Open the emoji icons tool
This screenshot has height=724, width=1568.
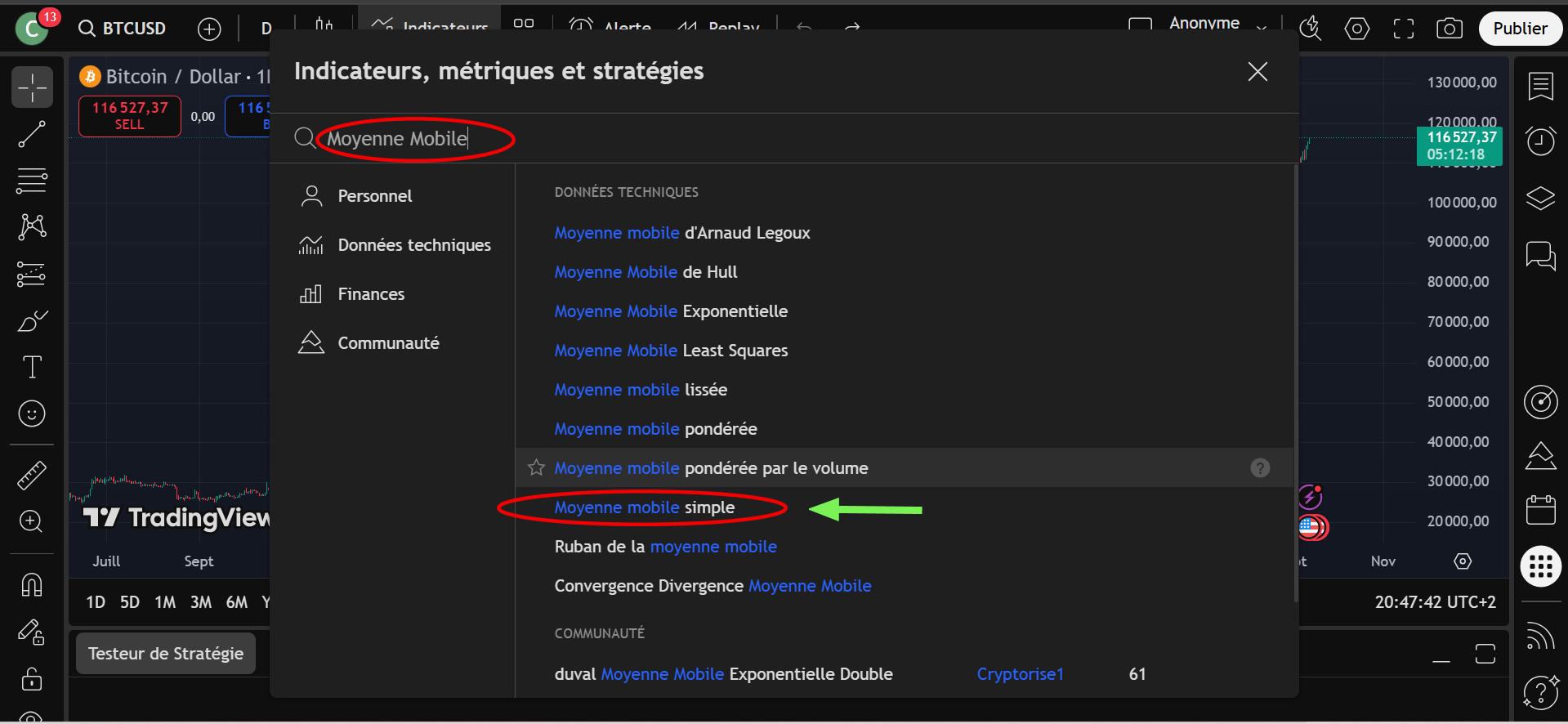32,413
